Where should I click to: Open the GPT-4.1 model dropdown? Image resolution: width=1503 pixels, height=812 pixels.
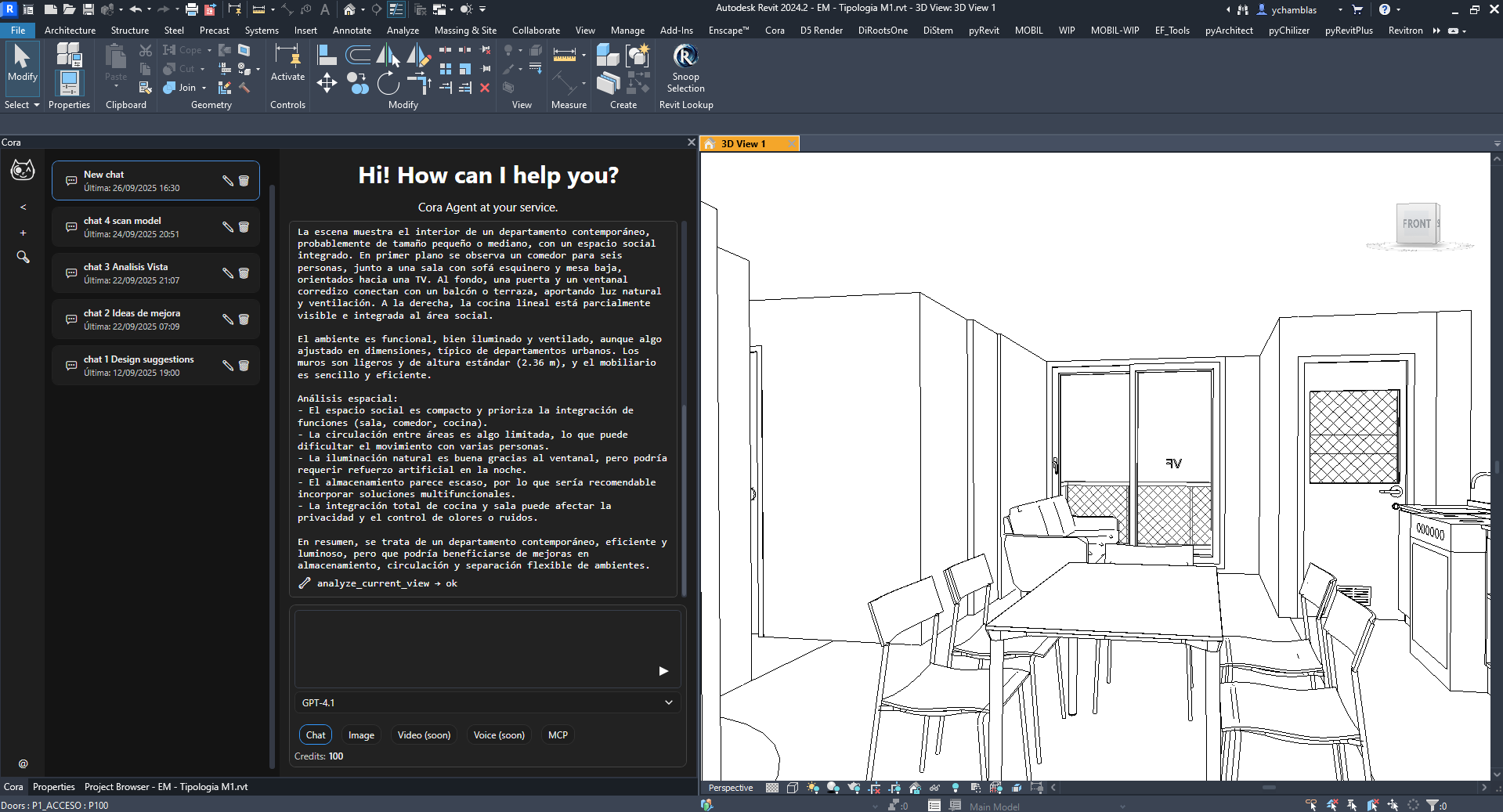(x=486, y=702)
